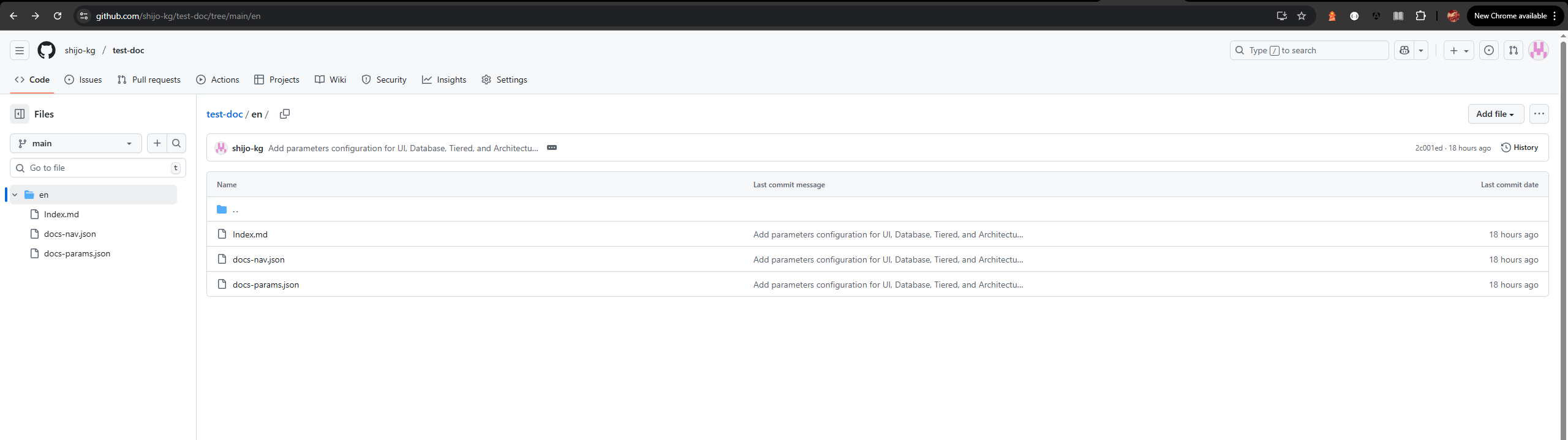
Task: Add a file with the plus icon
Action: 157,143
